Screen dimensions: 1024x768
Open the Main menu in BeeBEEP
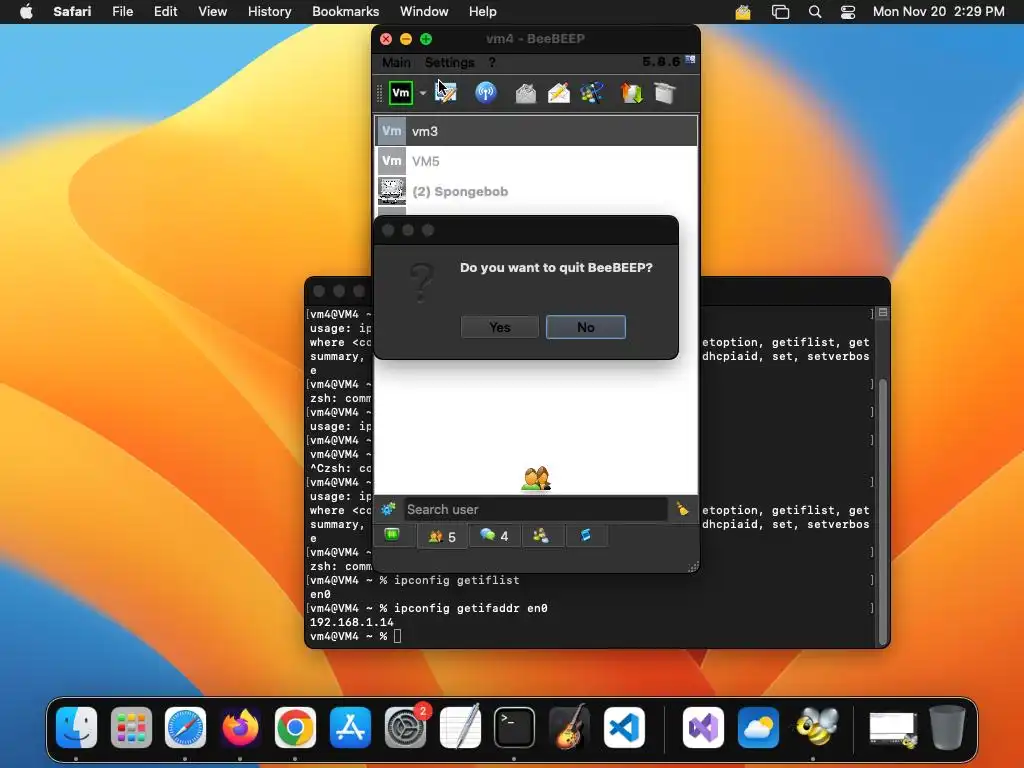click(396, 62)
